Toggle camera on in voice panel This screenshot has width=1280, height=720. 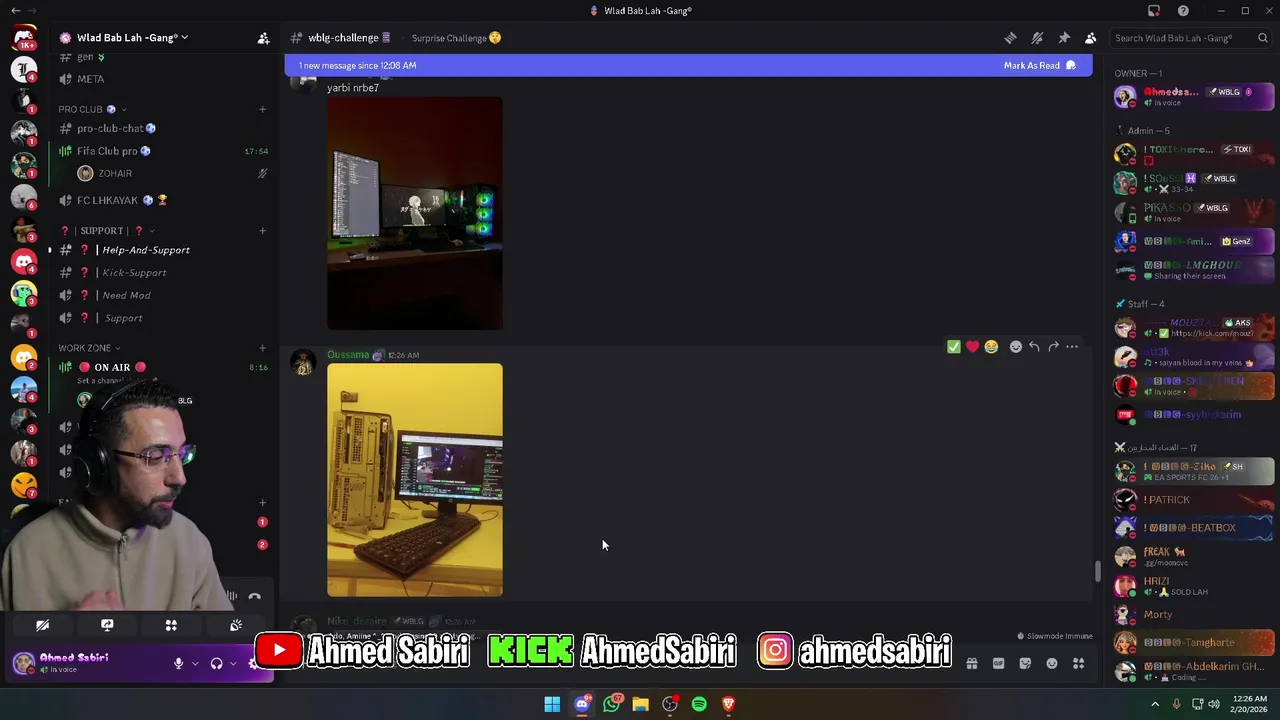click(x=43, y=625)
